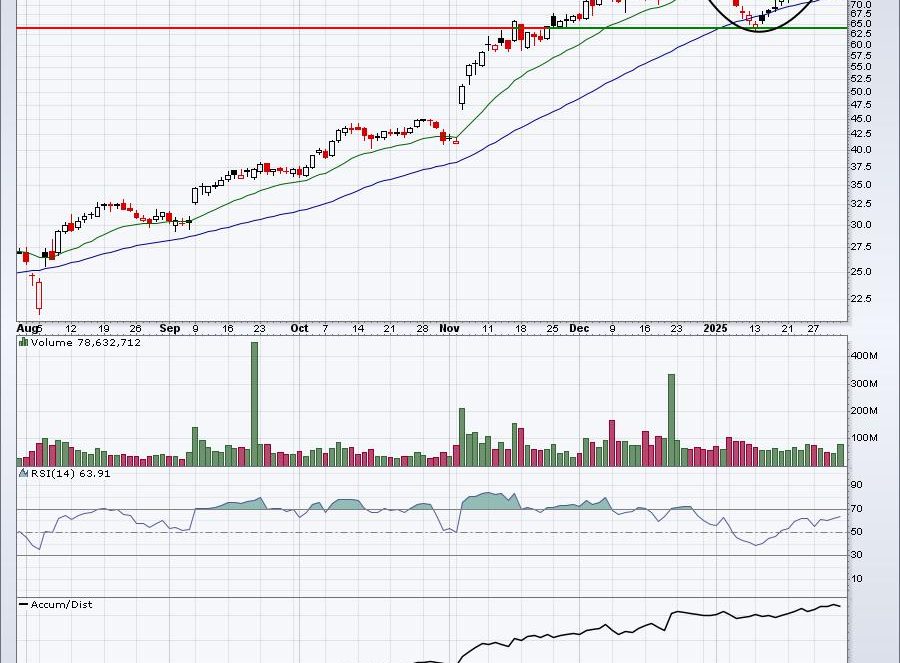Click the '60.0' price axis label
Image resolution: width=900 pixels, height=663 pixels.
coord(861,45)
